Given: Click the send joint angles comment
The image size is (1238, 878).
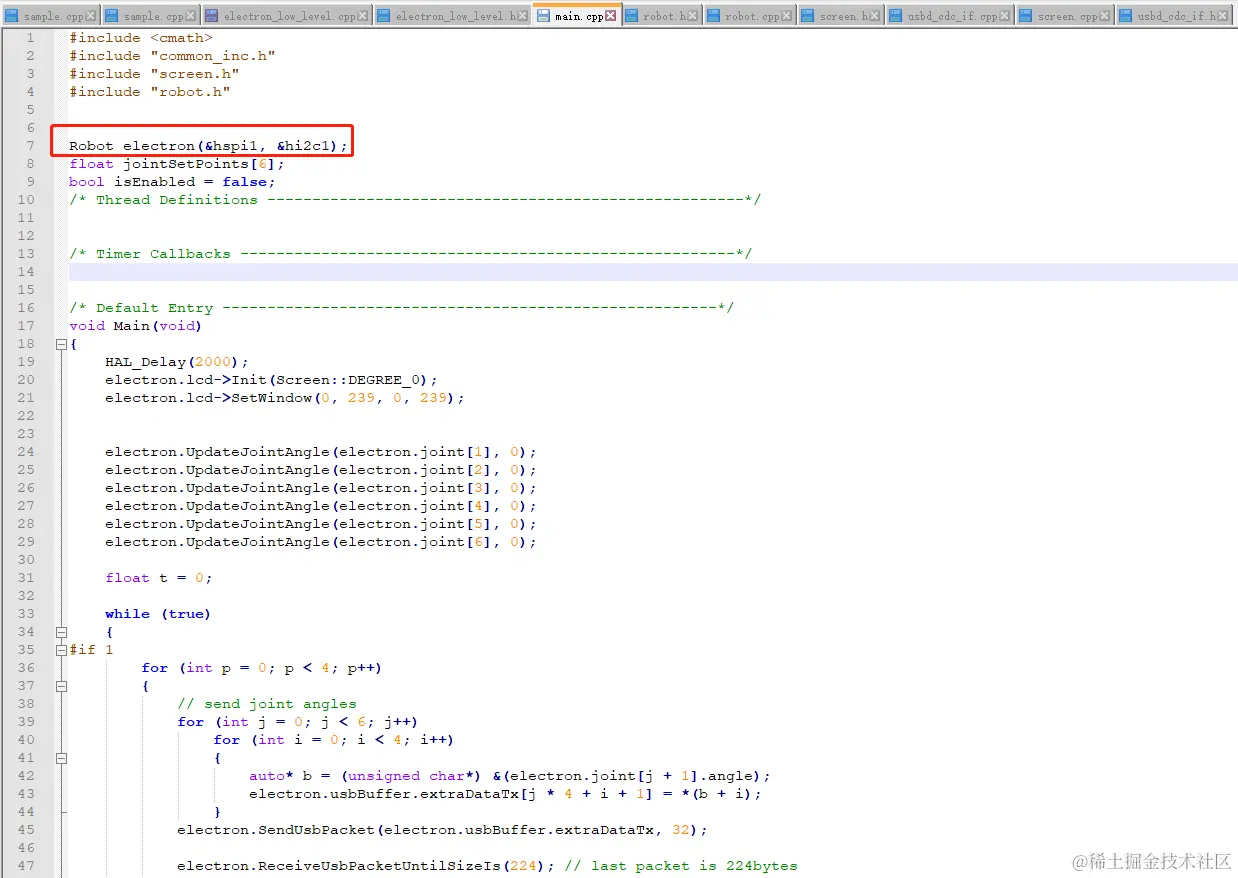Looking at the screenshot, I should [x=267, y=704].
